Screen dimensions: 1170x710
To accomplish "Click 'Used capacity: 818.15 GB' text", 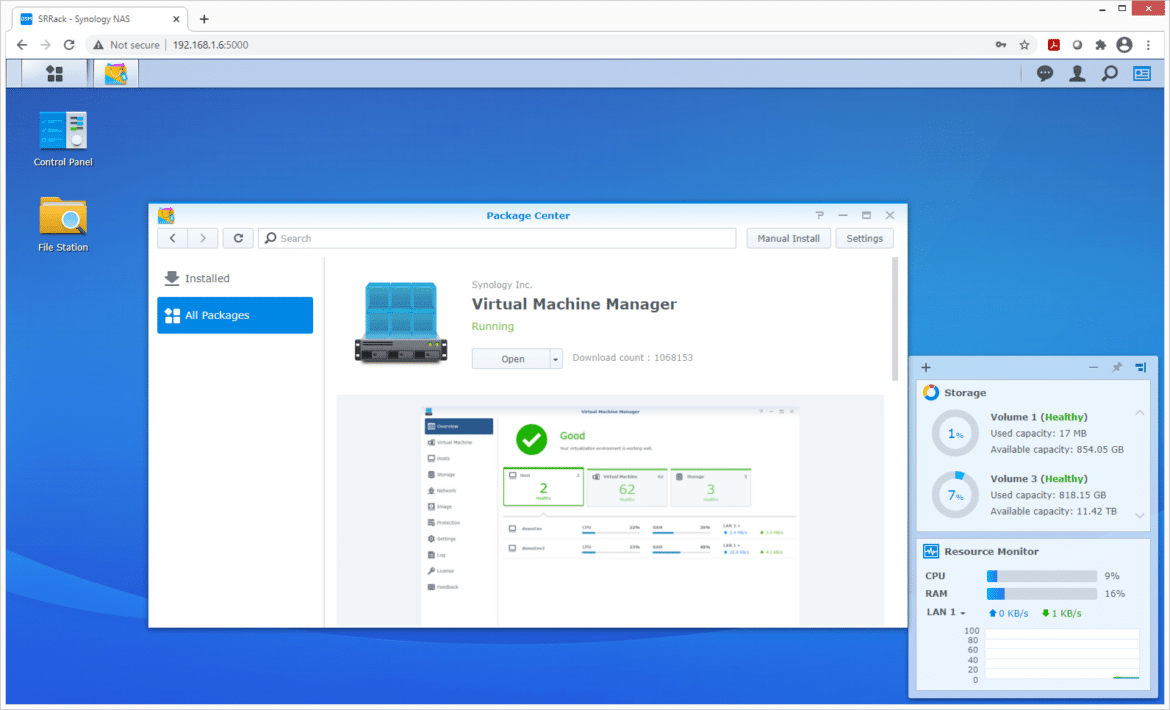I will [x=1048, y=495].
